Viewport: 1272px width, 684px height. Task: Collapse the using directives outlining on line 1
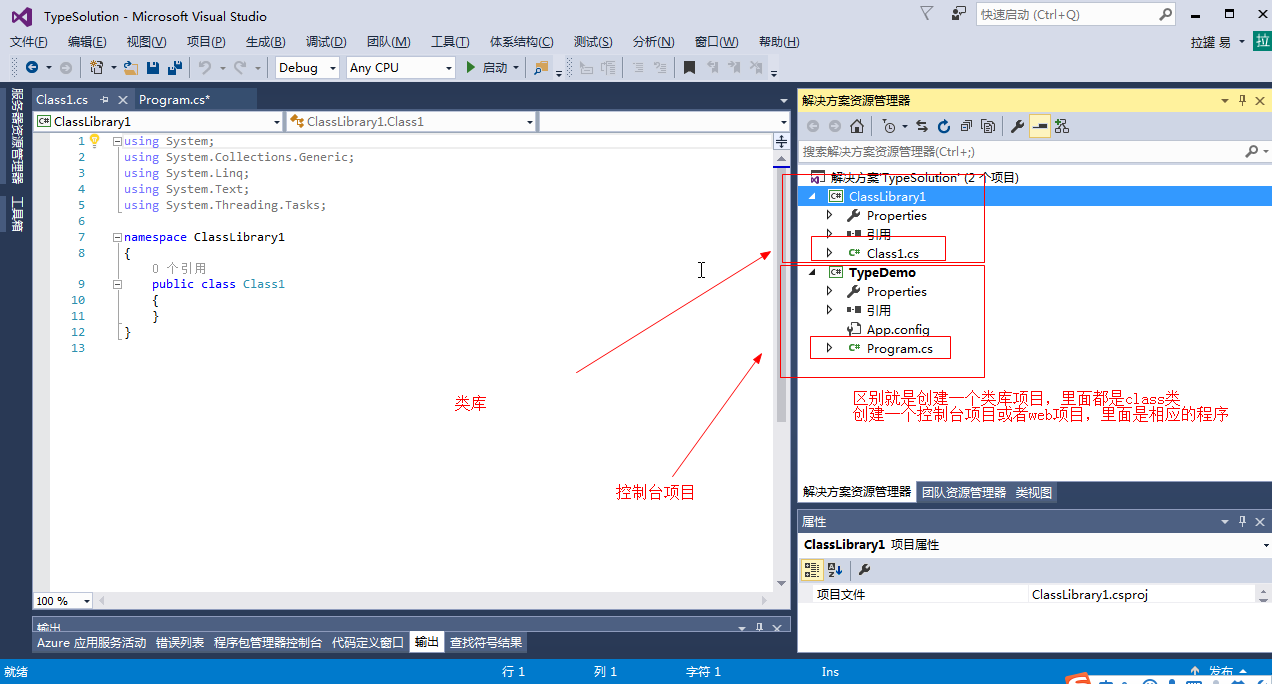[117, 141]
